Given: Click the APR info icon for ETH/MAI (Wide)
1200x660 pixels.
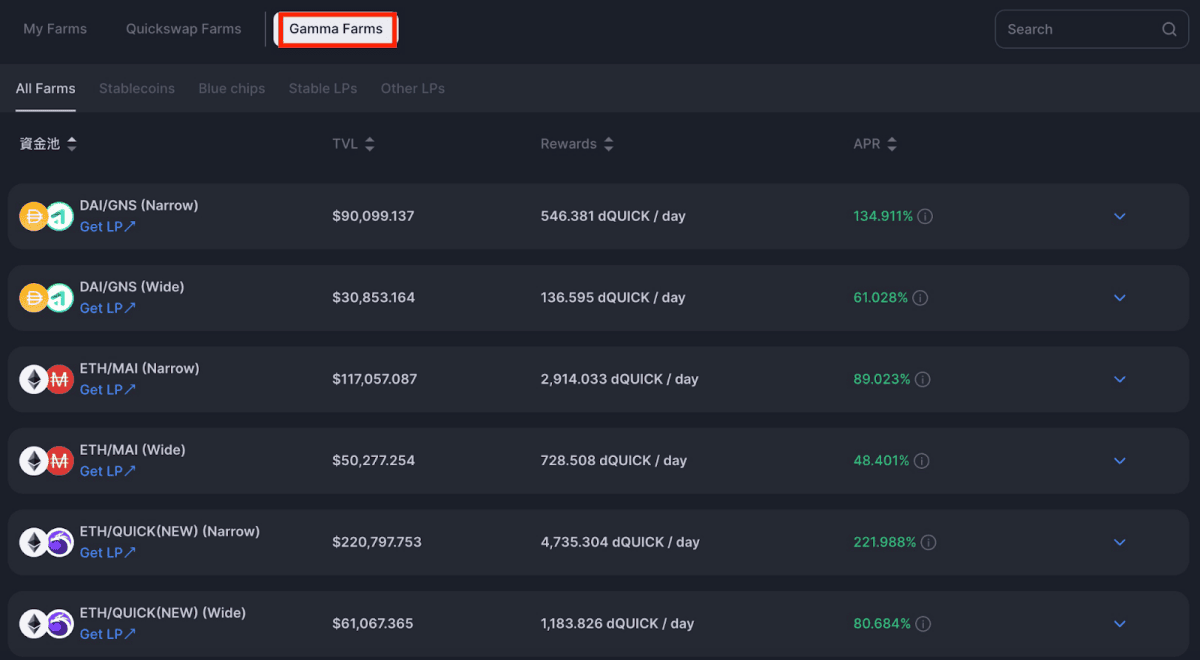Looking at the screenshot, I should pos(922,461).
